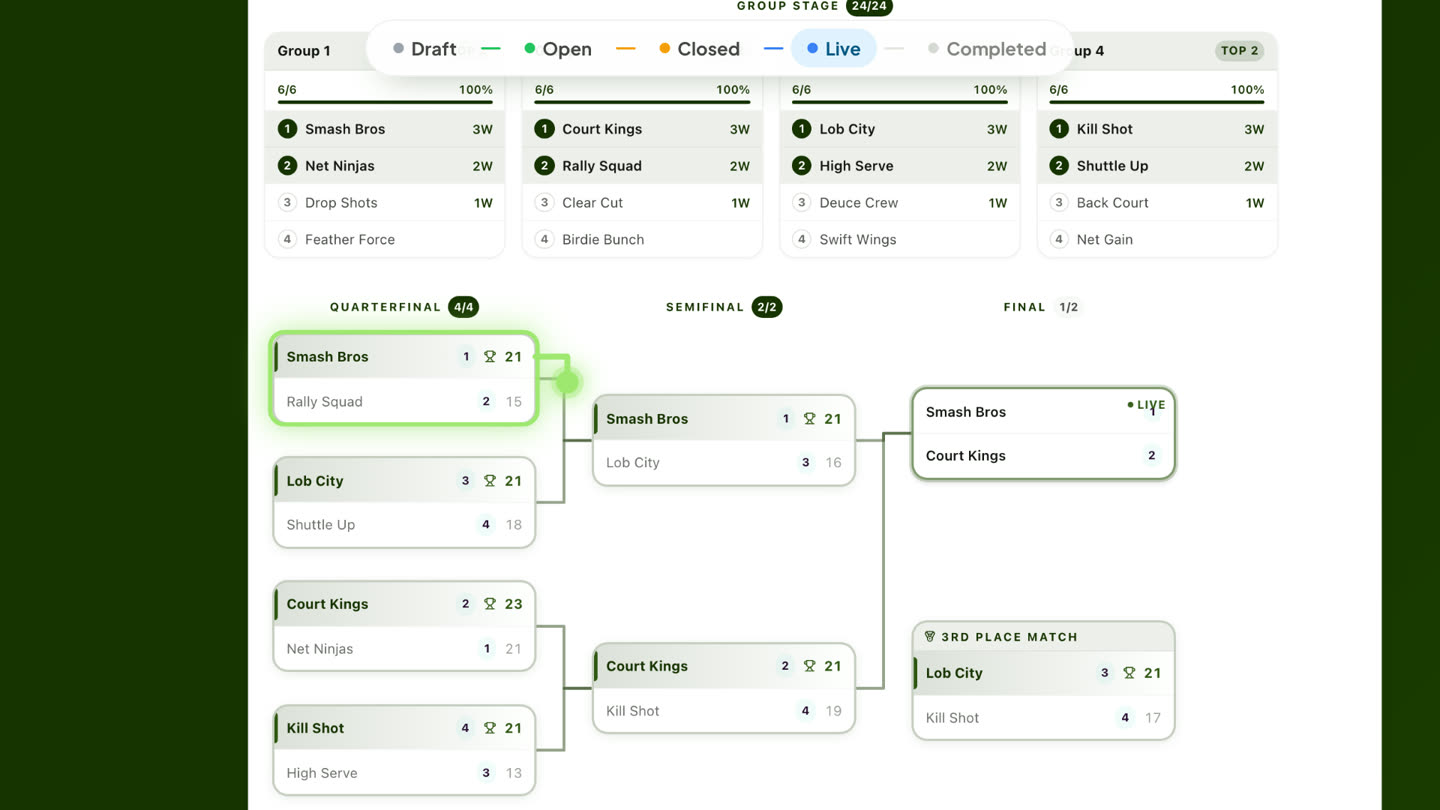Screen dimensions: 1440x810
Task: Select the Rally Squad row in the highlighted quarterfinal
Action: (x=404, y=402)
